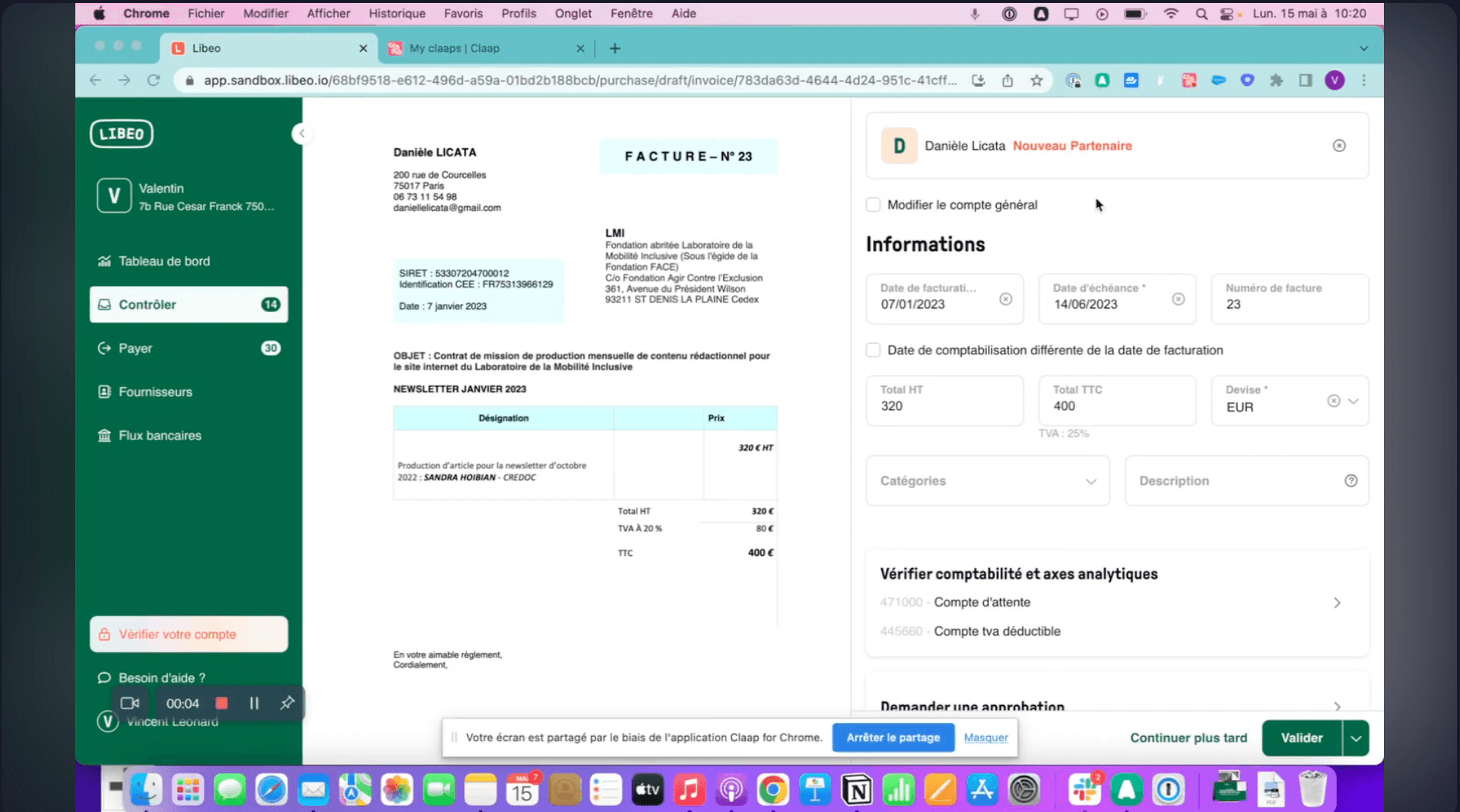Open the Historique menu
The image size is (1460, 812).
397,13
